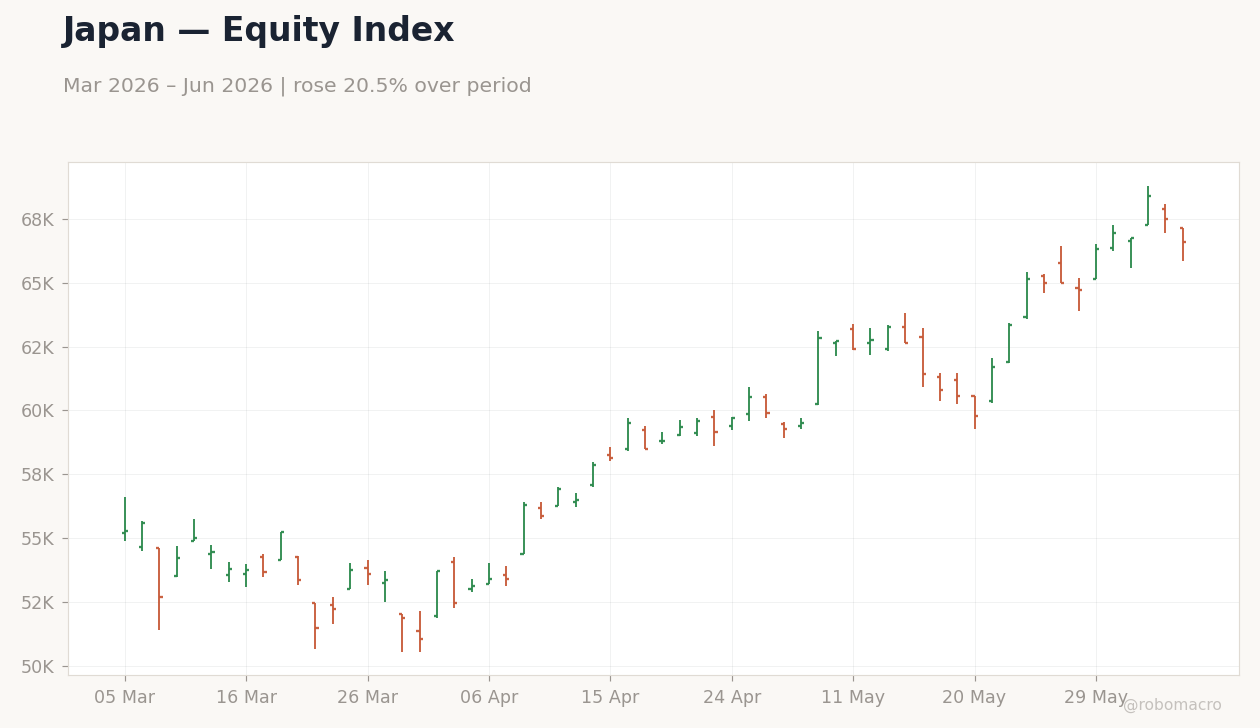
Task: Click the Japan — Equity Index title
Action: (x=258, y=31)
